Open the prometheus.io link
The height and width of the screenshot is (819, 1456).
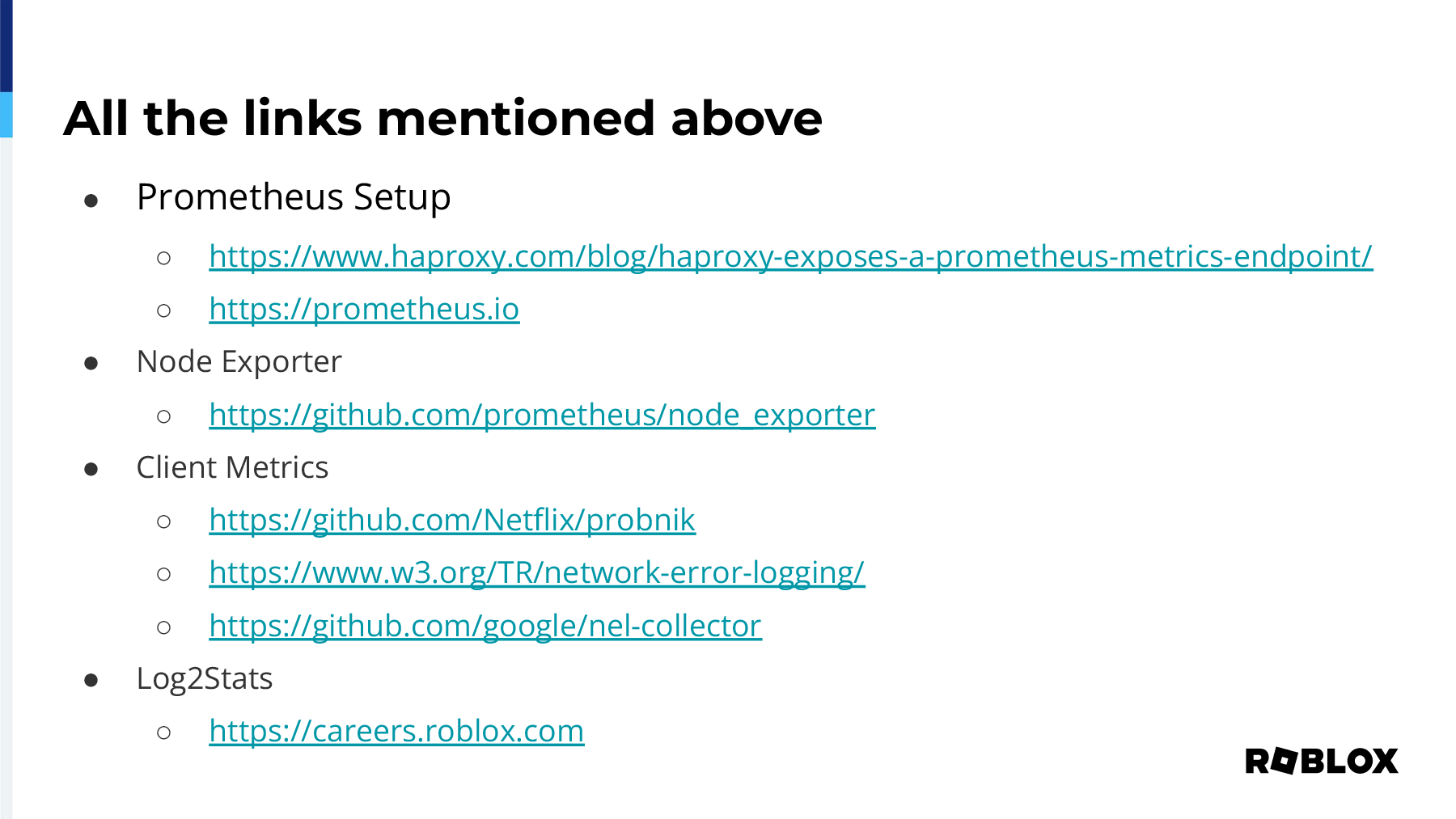364,309
